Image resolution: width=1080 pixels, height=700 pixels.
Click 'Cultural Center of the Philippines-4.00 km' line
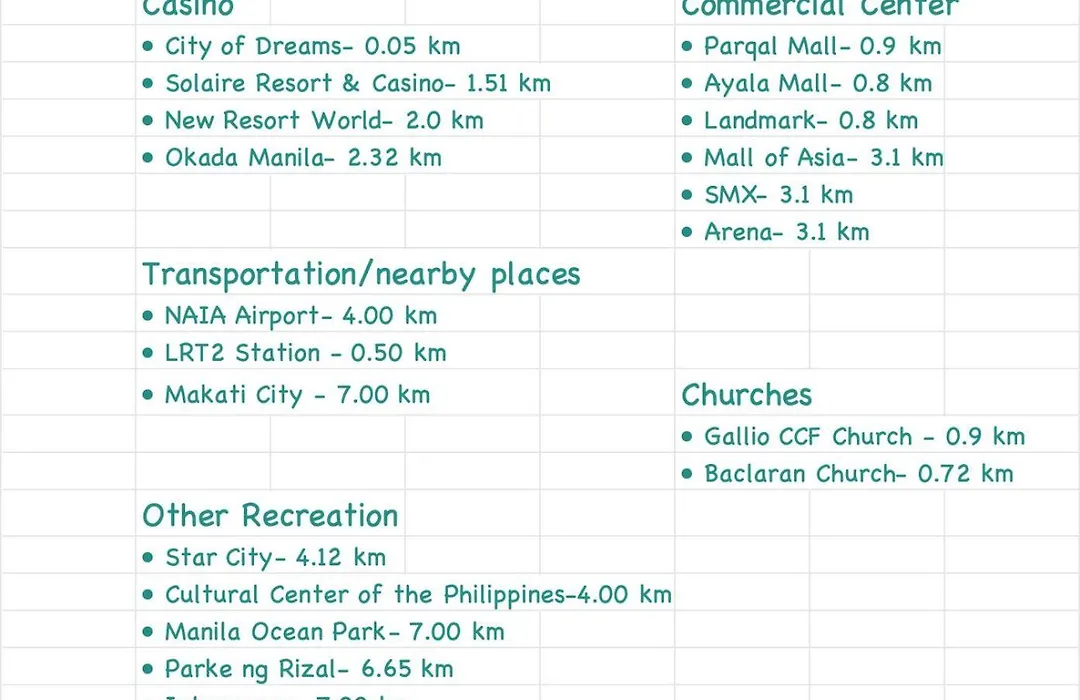[x=418, y=595]
